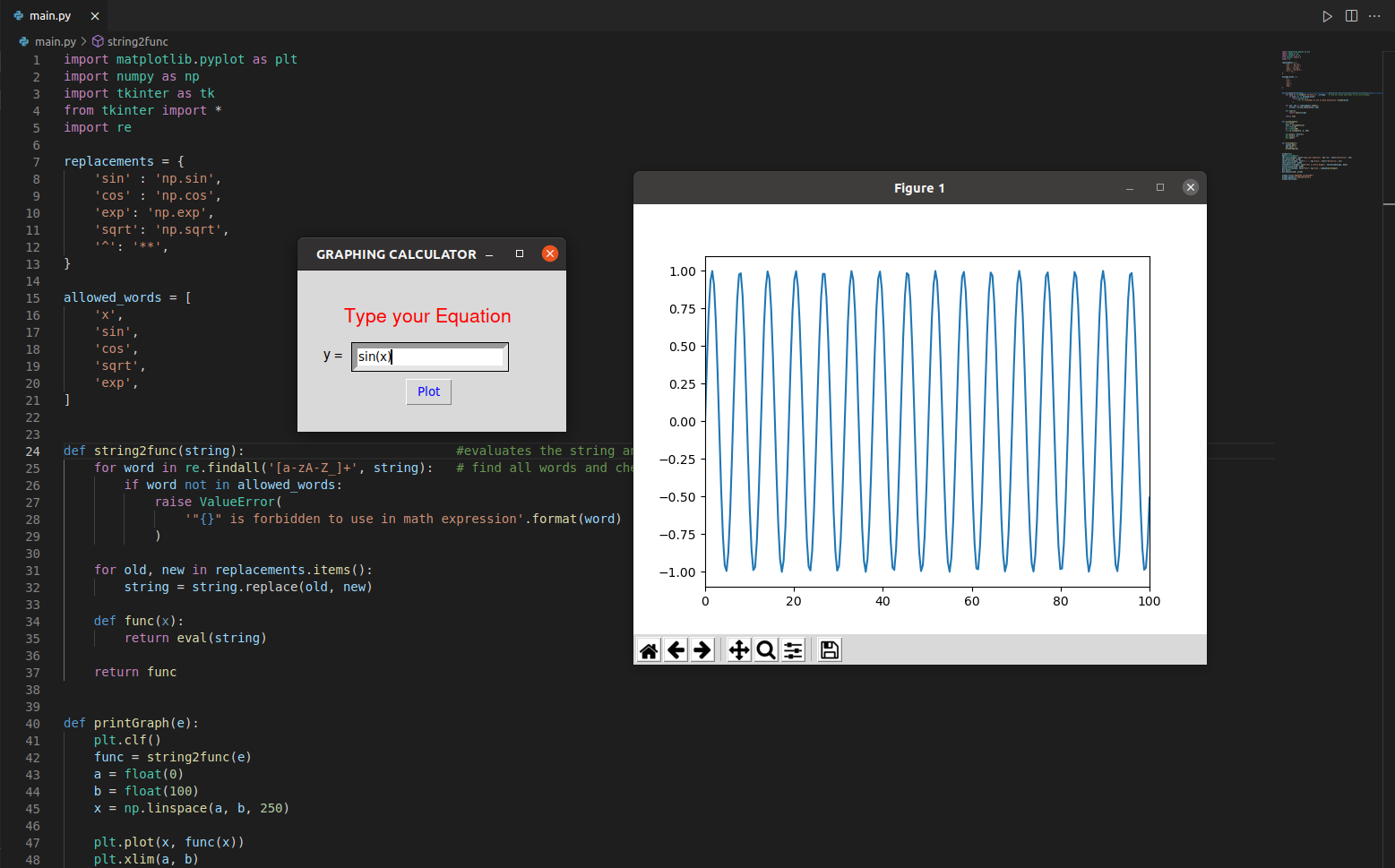Open the editor more actions ellipsis
The width and height of the screenshot is (1395, 868).
point(1373,15)
